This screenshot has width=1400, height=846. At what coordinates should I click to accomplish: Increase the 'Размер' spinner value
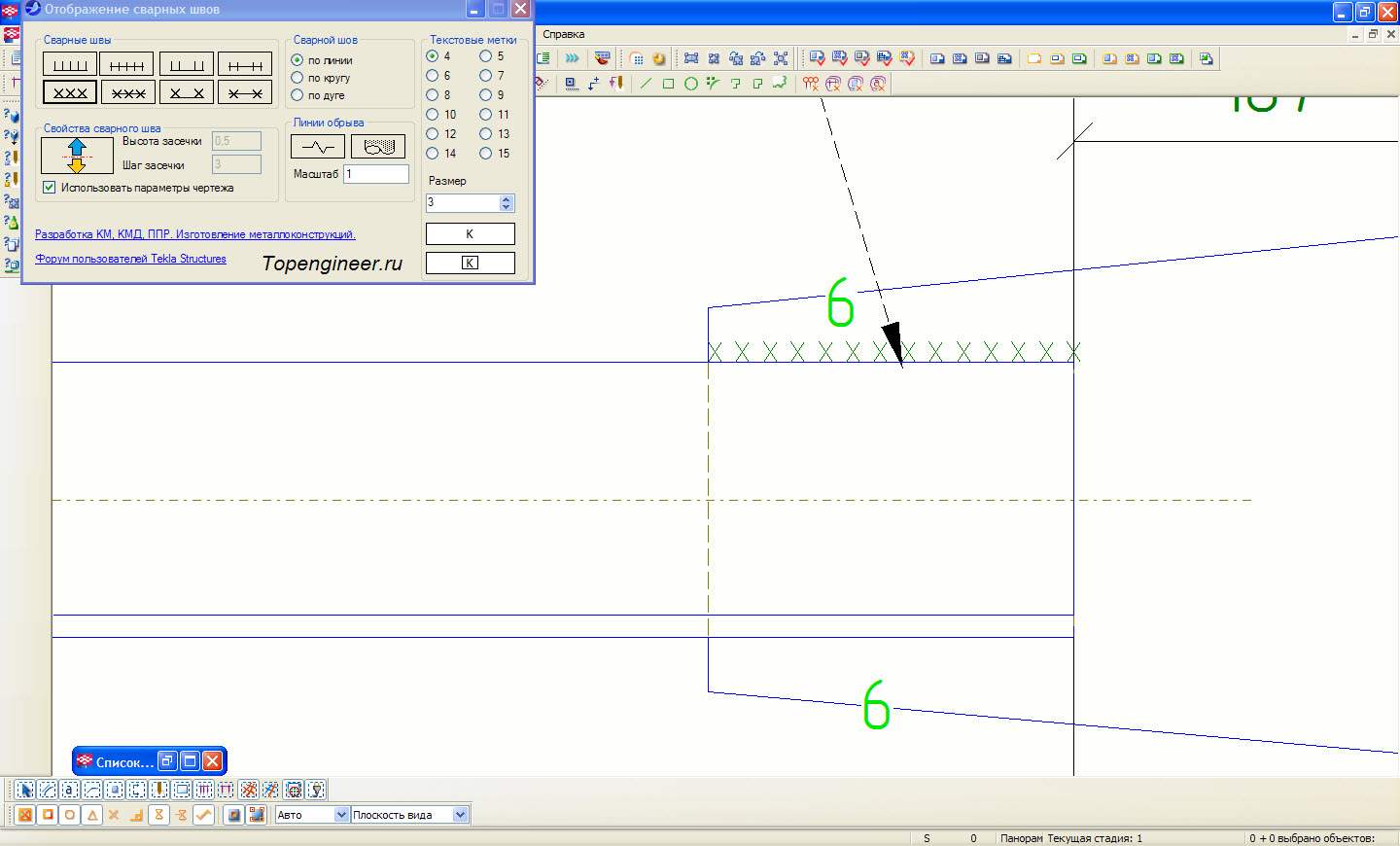coord(506,199)
